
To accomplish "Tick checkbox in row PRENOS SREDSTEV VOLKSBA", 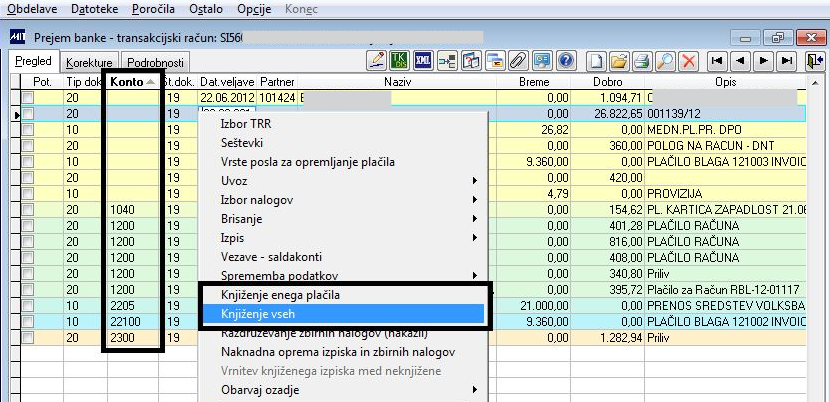I will [28, 306].
